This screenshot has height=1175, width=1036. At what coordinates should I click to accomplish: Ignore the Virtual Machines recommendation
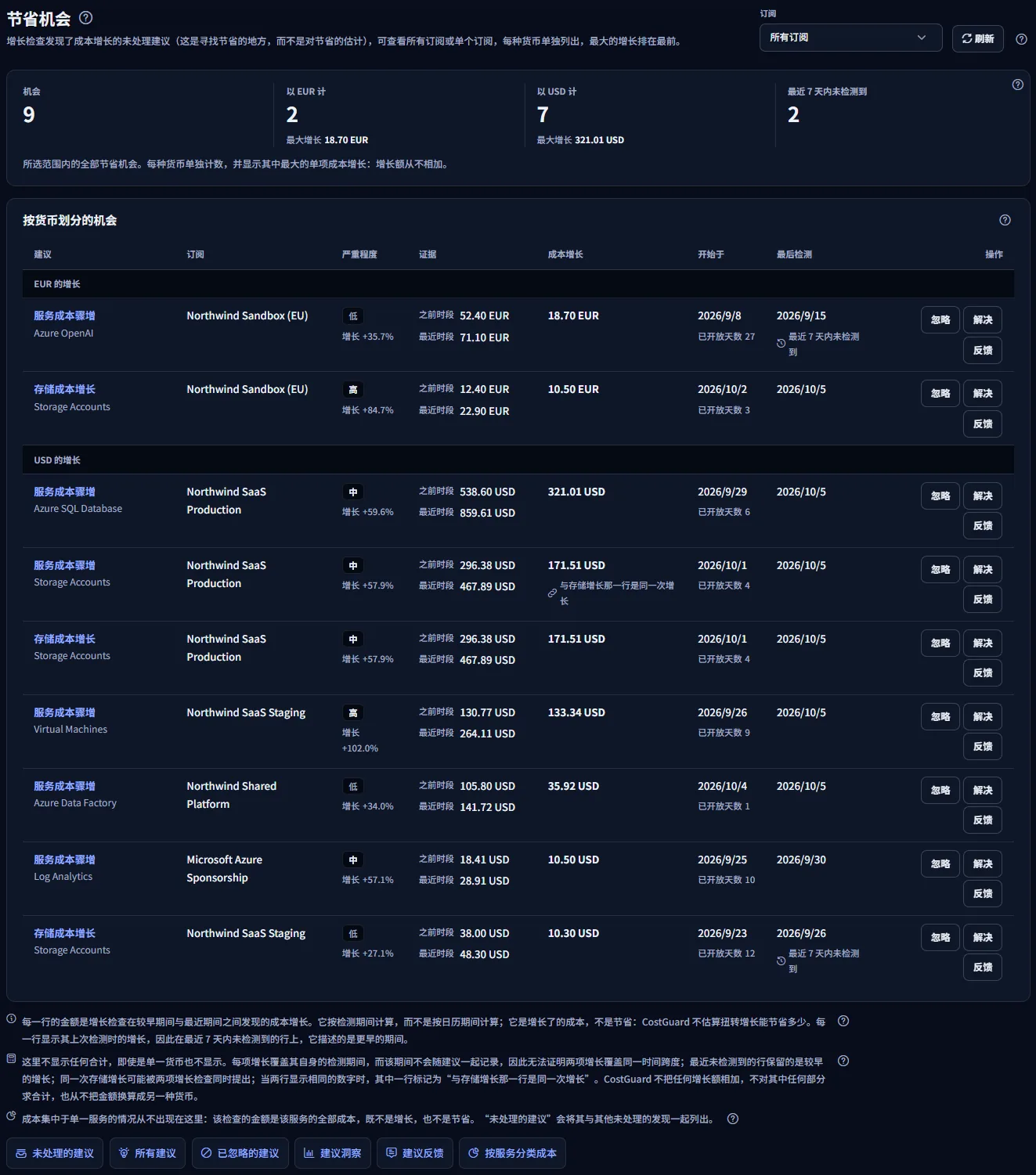pyautogui.click(x=940, y=716)
